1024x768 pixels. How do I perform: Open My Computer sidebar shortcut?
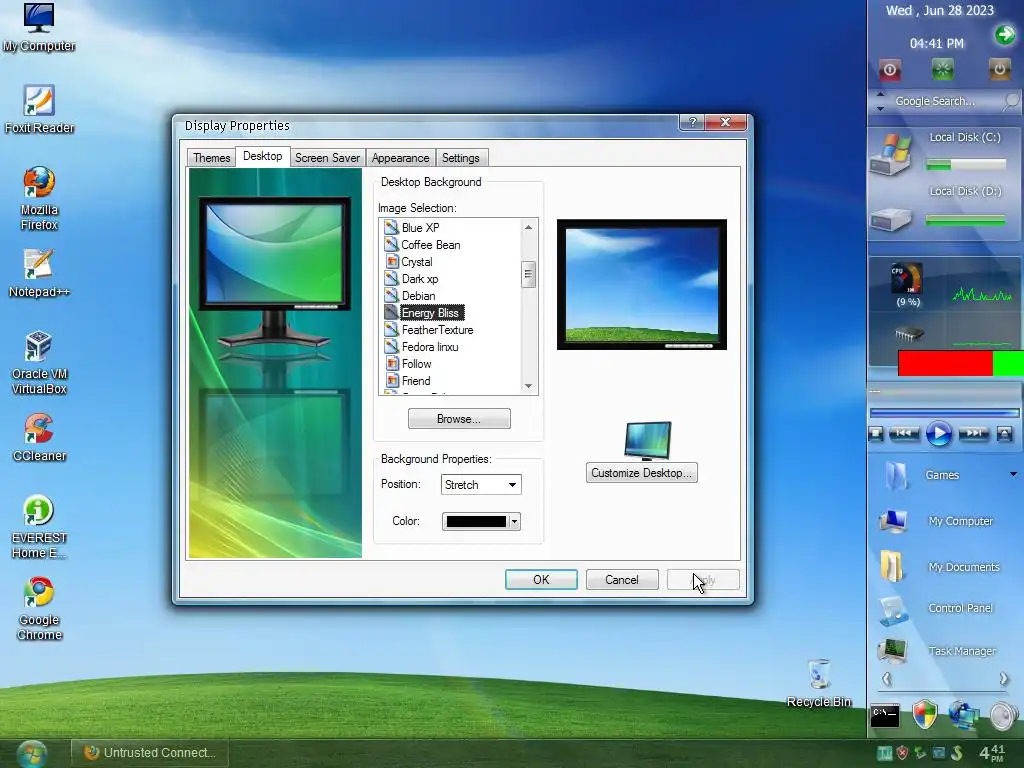click(x=936, y=521)
